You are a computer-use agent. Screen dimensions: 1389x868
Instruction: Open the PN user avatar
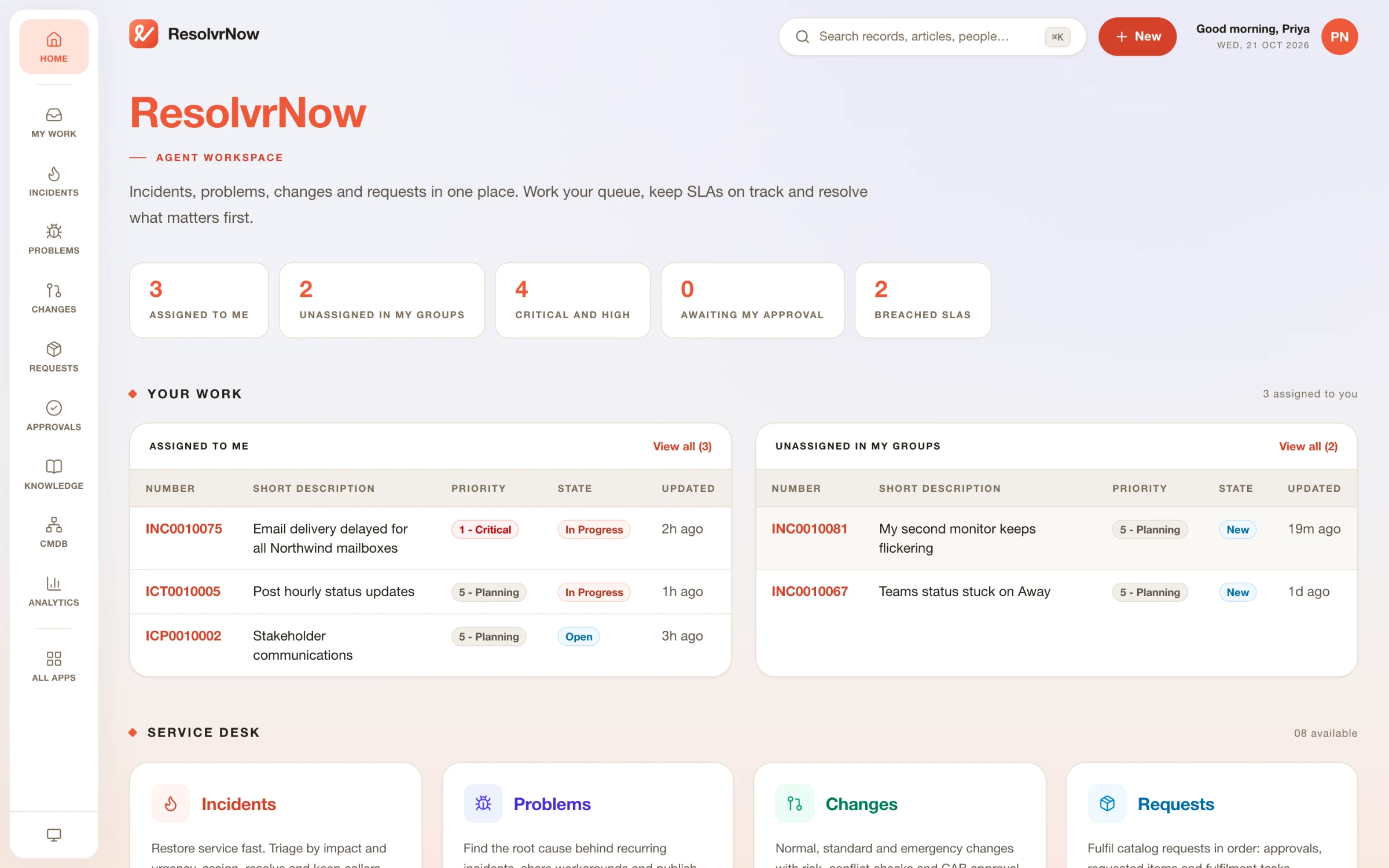1339,36
